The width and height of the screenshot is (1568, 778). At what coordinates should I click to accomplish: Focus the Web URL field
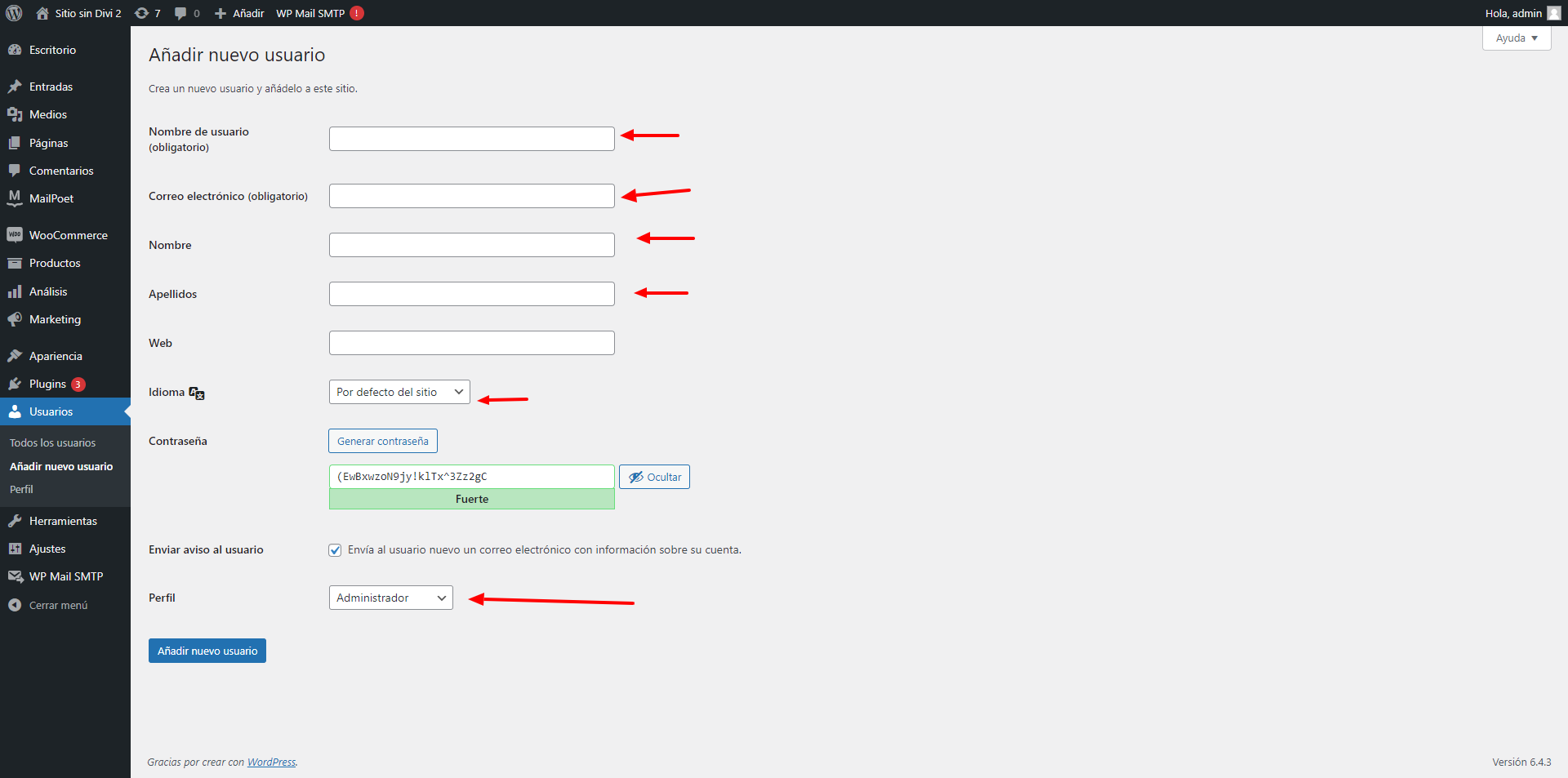(472, 343)
